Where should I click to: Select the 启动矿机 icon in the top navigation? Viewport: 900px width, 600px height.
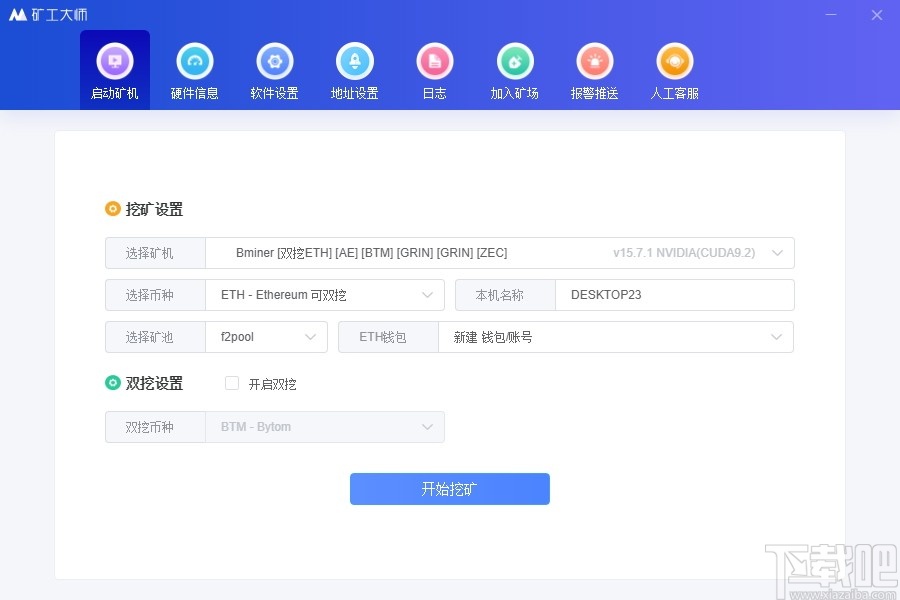point(114,61)
